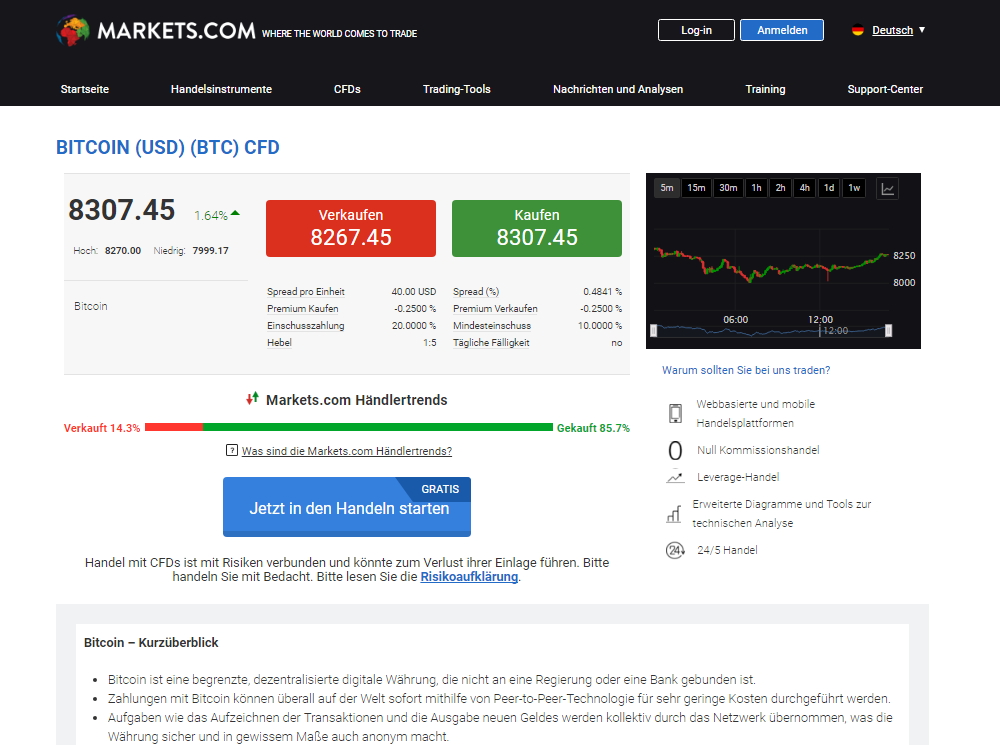Click the Markets.com globe logo
This screenshot has height=745, width=1000.
point(73,30)
